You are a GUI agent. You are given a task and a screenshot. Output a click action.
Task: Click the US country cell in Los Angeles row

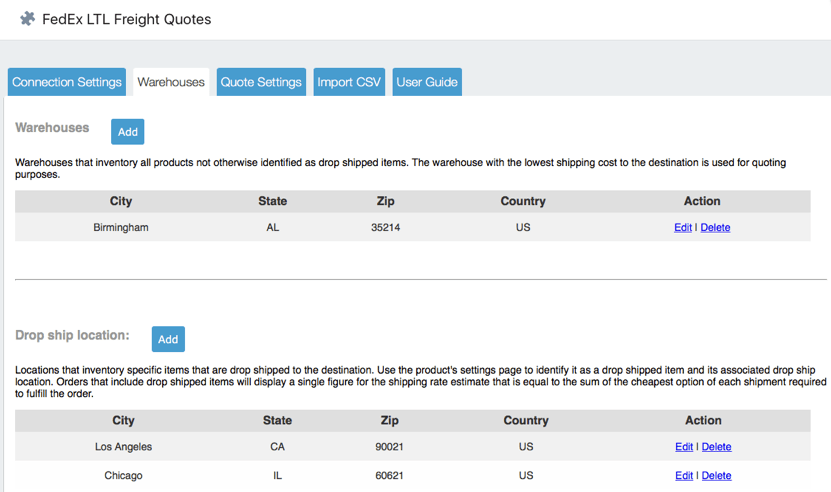tap(526, 447)
